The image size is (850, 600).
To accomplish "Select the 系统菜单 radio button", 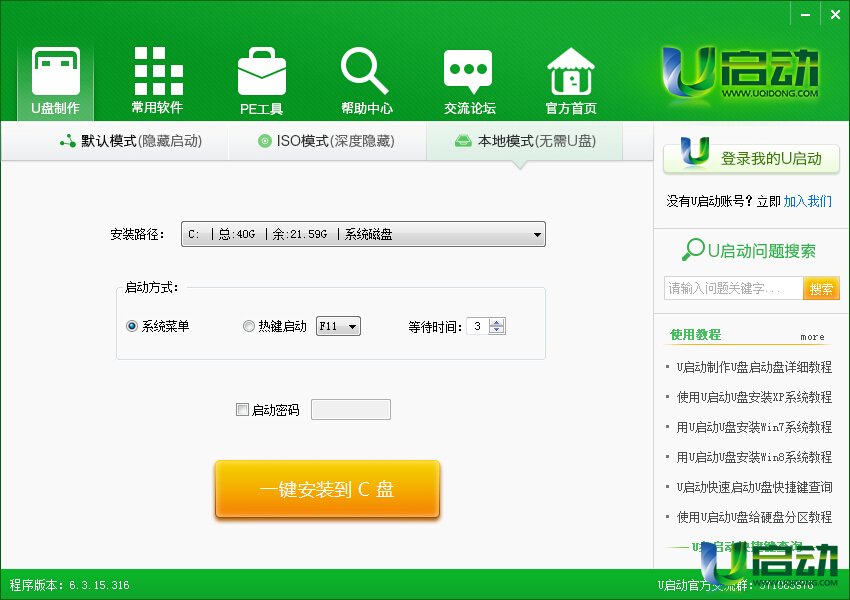I will (132, 326).
